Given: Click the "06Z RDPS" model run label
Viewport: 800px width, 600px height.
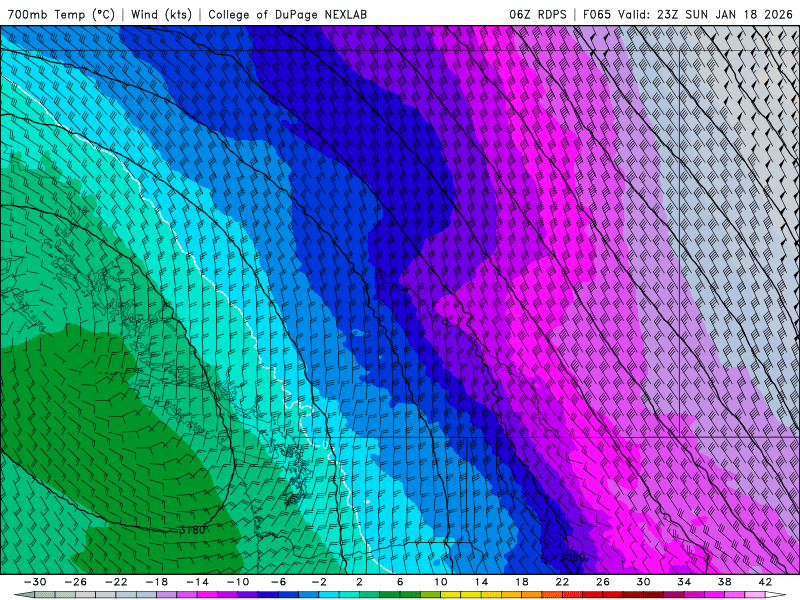Looking at the screenshot, I should (x=538, y=14).
